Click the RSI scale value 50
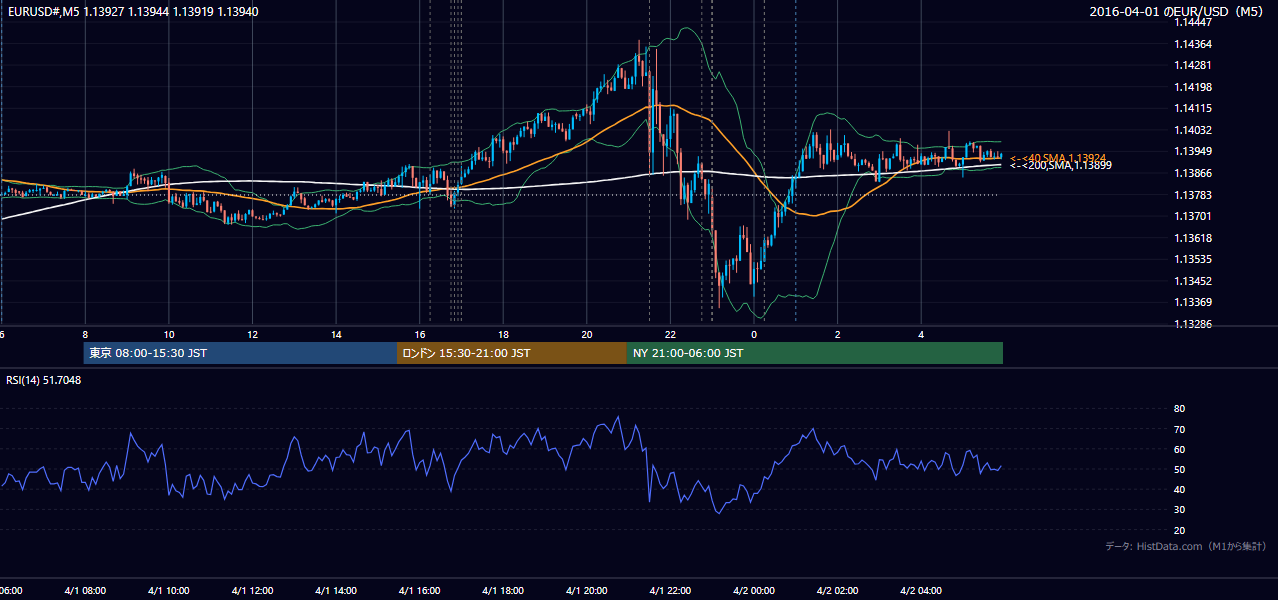1278x600 pixels. pos(1179,469)
